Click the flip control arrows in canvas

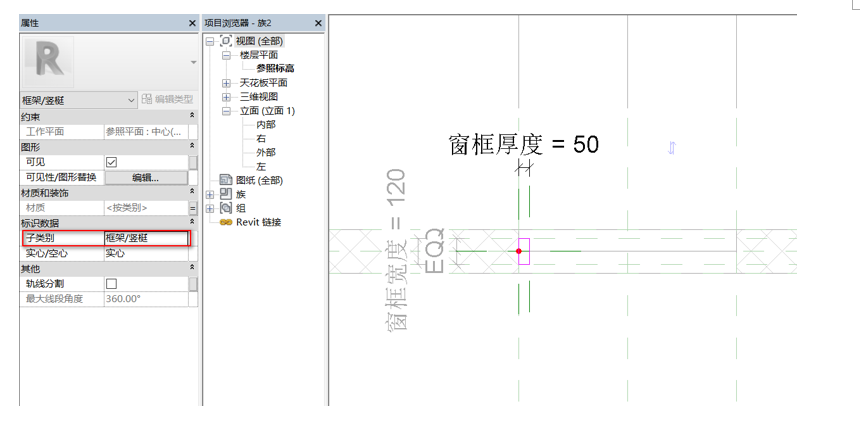(672, 147)
